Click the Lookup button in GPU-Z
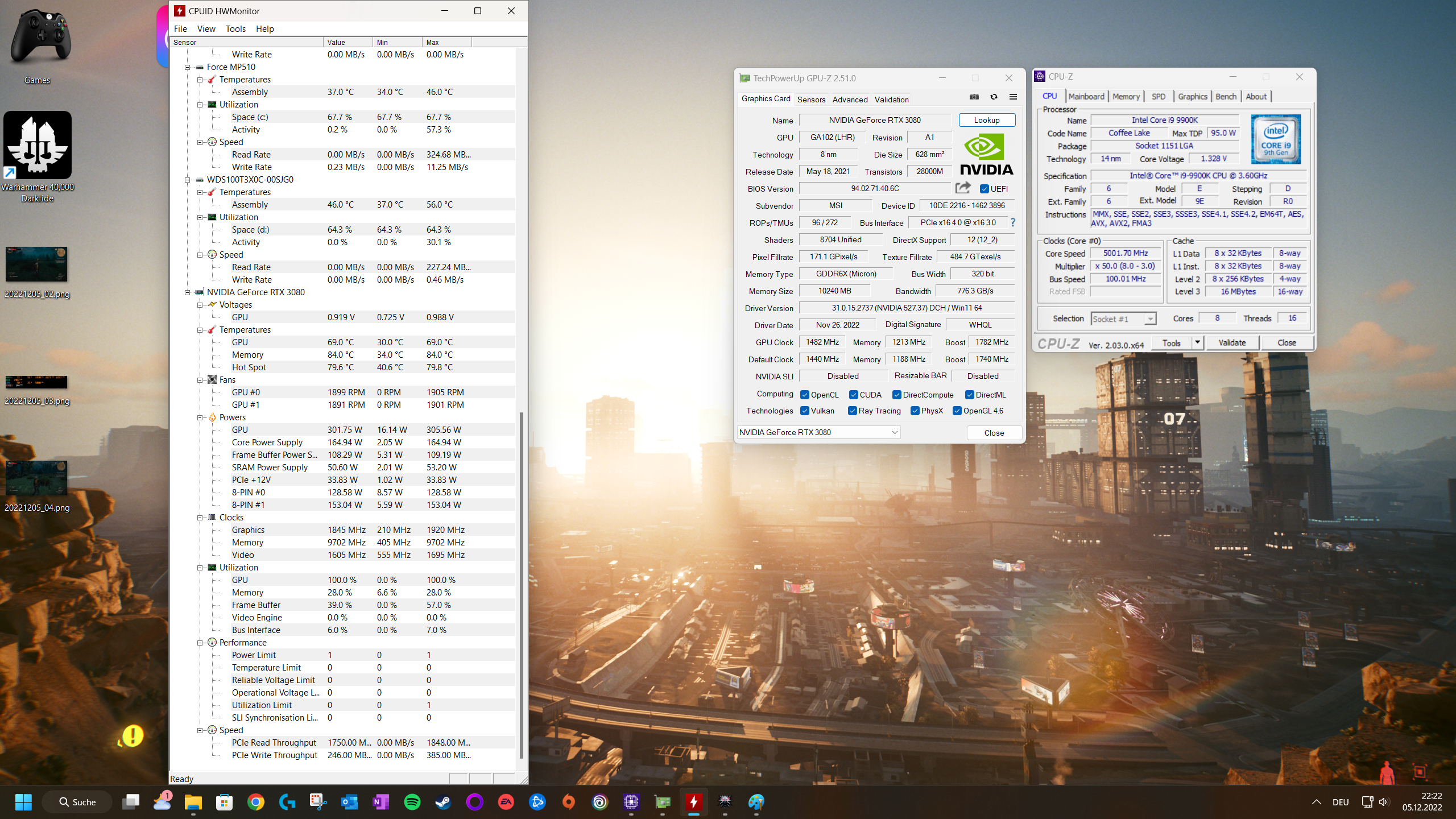Image resolution: width=1456 pixels, height=819 pixels. [x=986, y=120]
